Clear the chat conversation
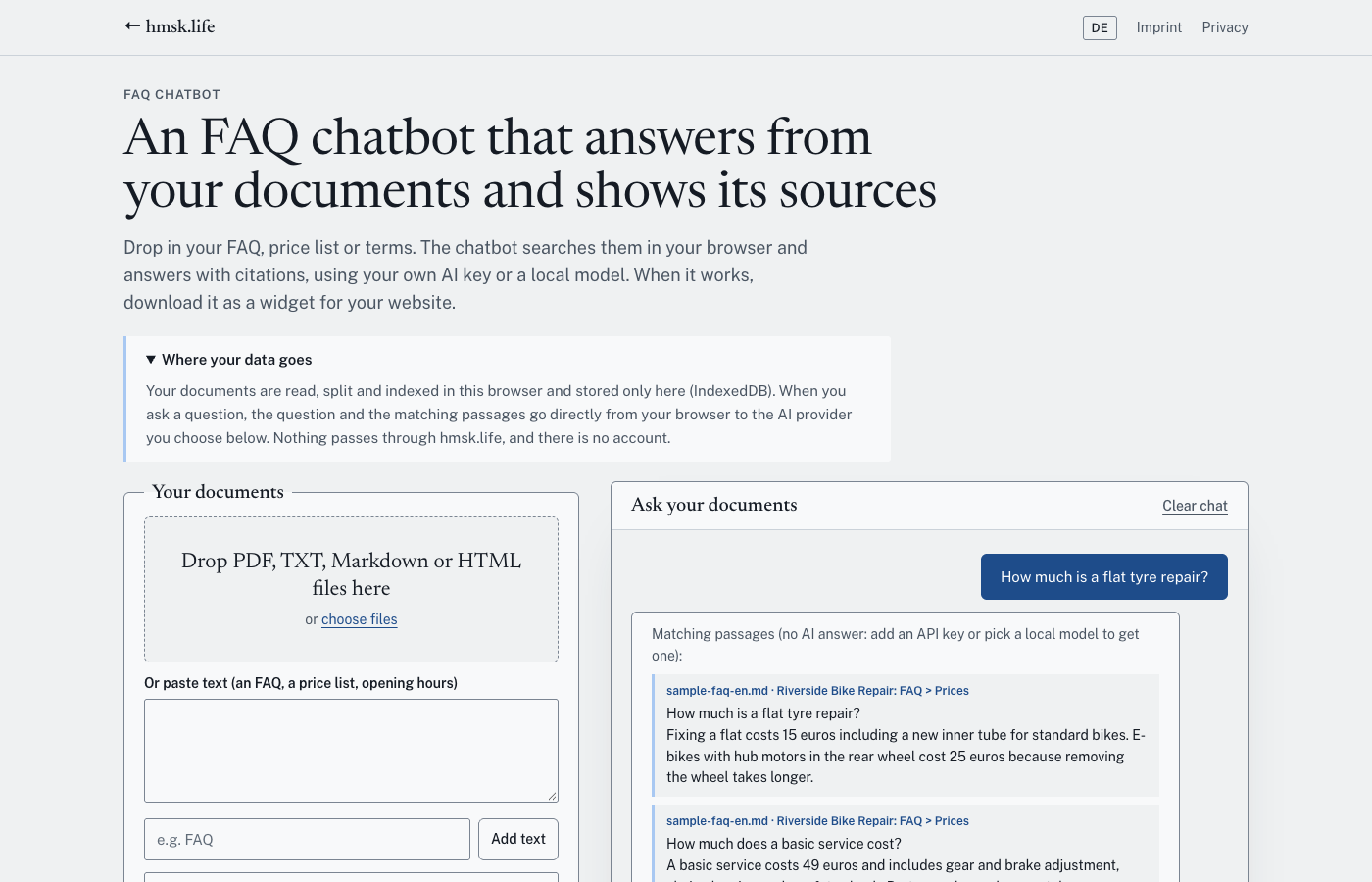The width and height of the screenshot is (1372, 882). [x=1195, y=506]
